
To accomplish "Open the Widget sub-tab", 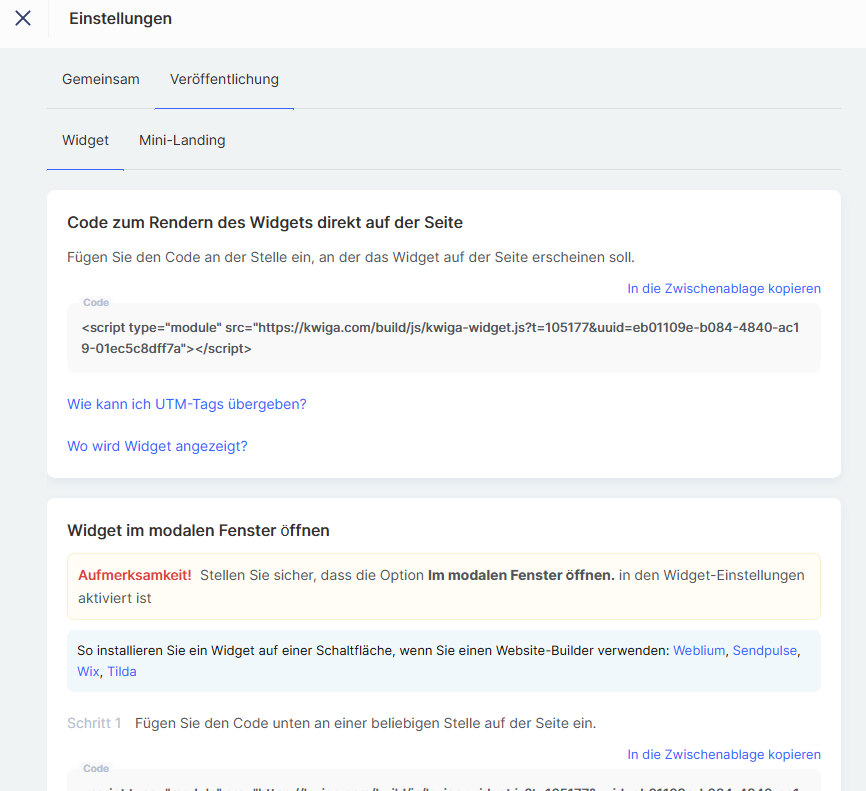I will coord(85,140).
